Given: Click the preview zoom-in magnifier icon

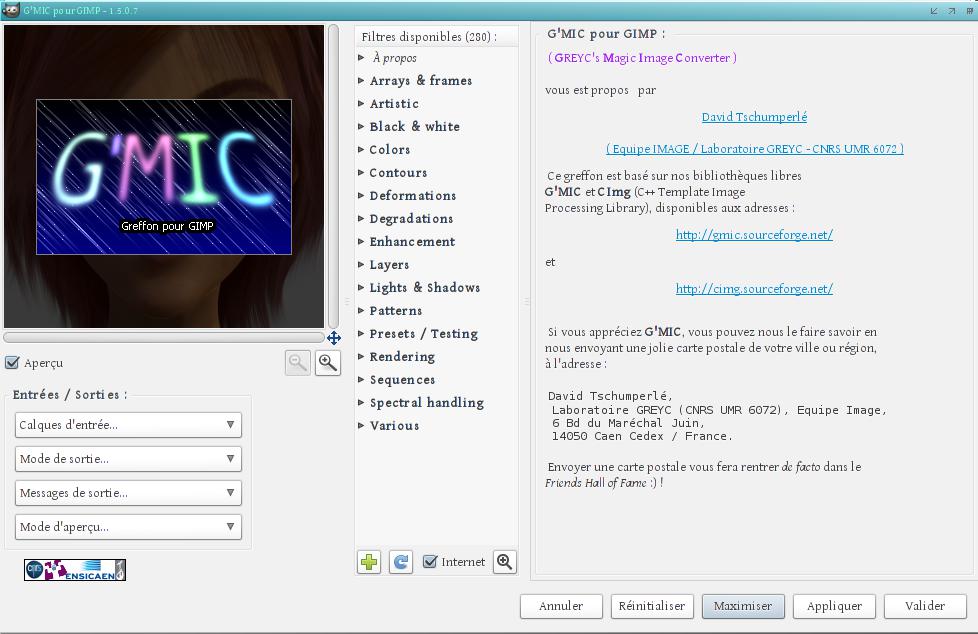Looking at the screenshot, I should click(327, 363).
